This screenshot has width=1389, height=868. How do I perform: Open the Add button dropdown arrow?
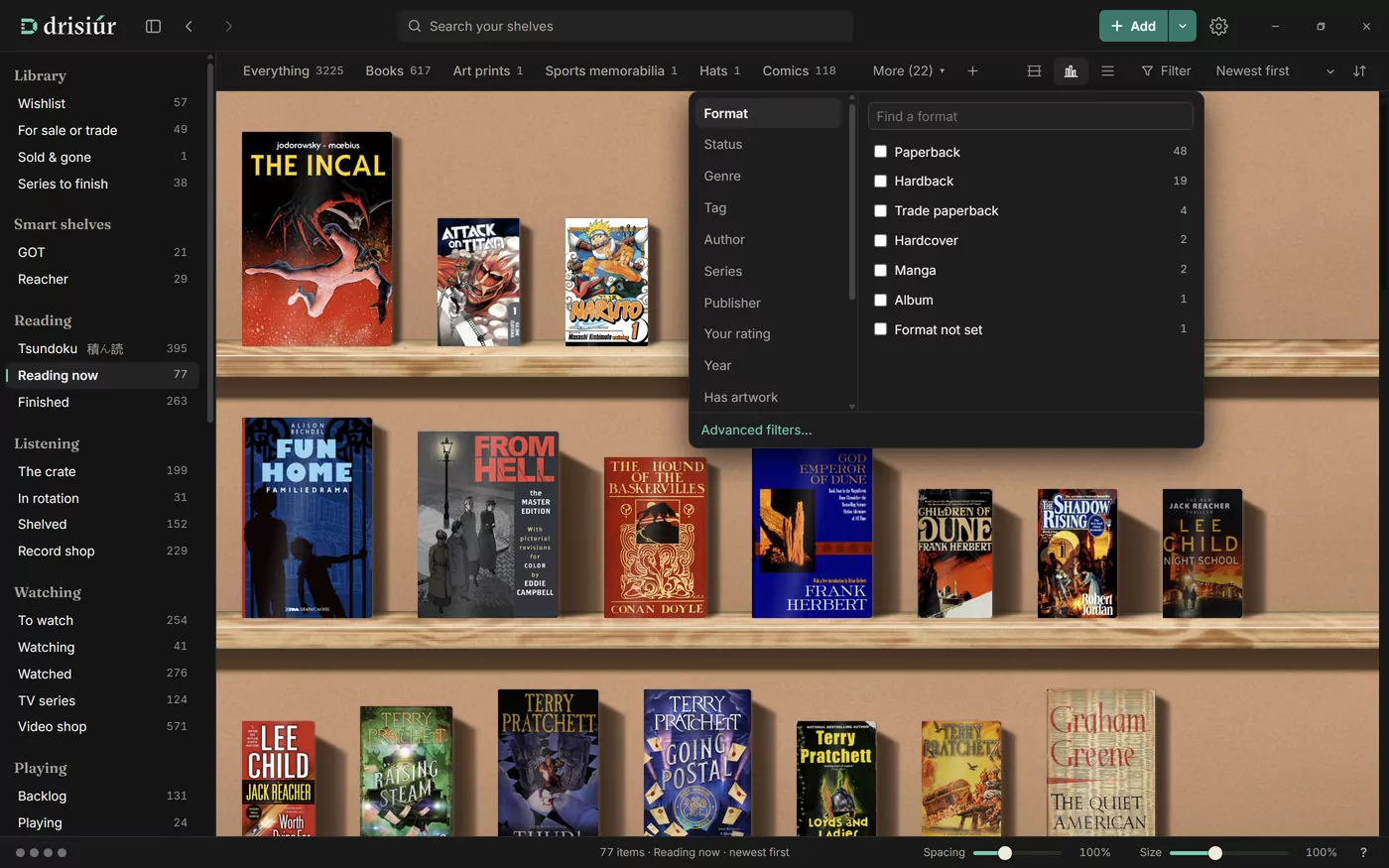coord(1183,27)
